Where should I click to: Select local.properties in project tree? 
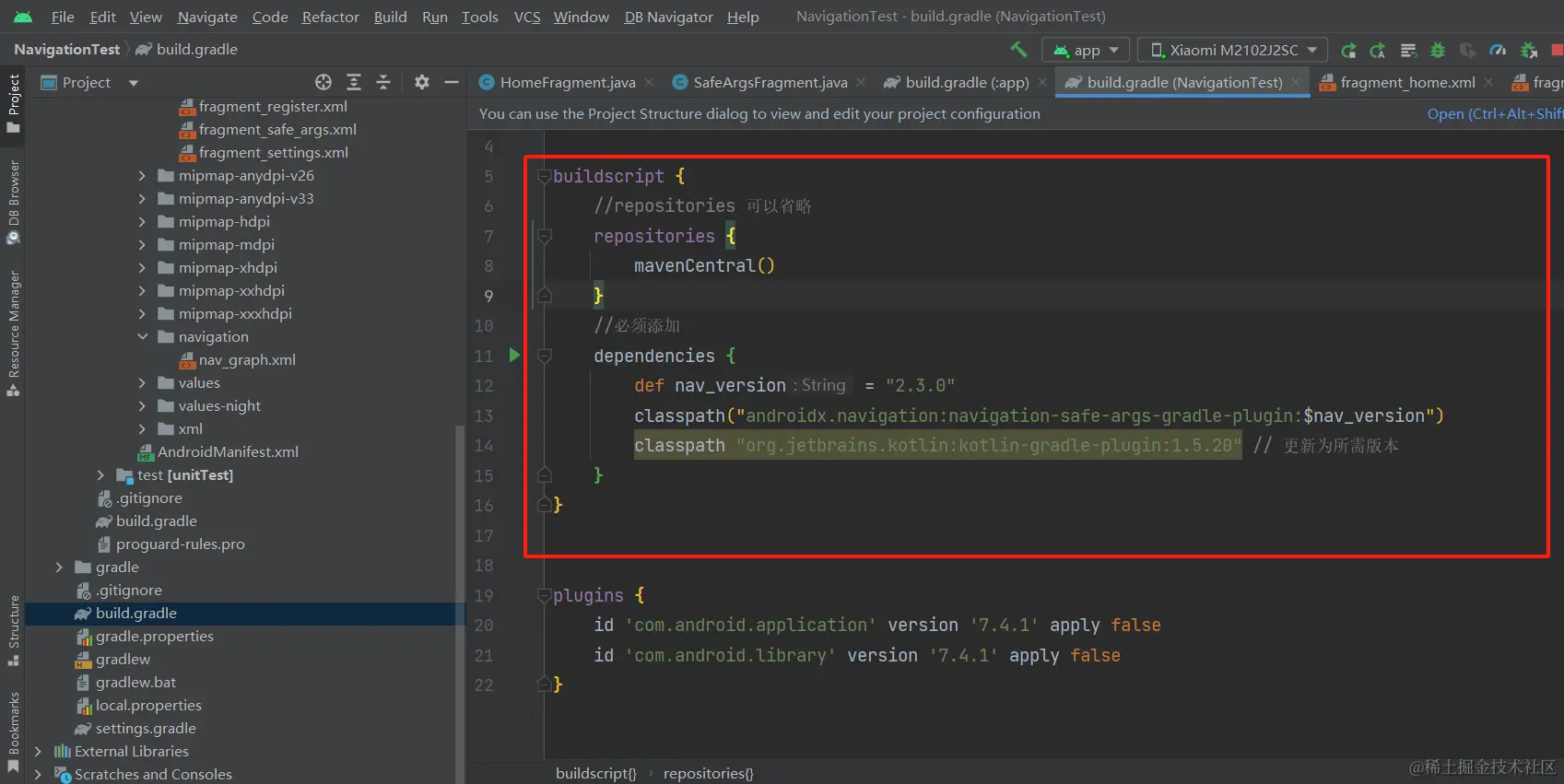(148, 705)
